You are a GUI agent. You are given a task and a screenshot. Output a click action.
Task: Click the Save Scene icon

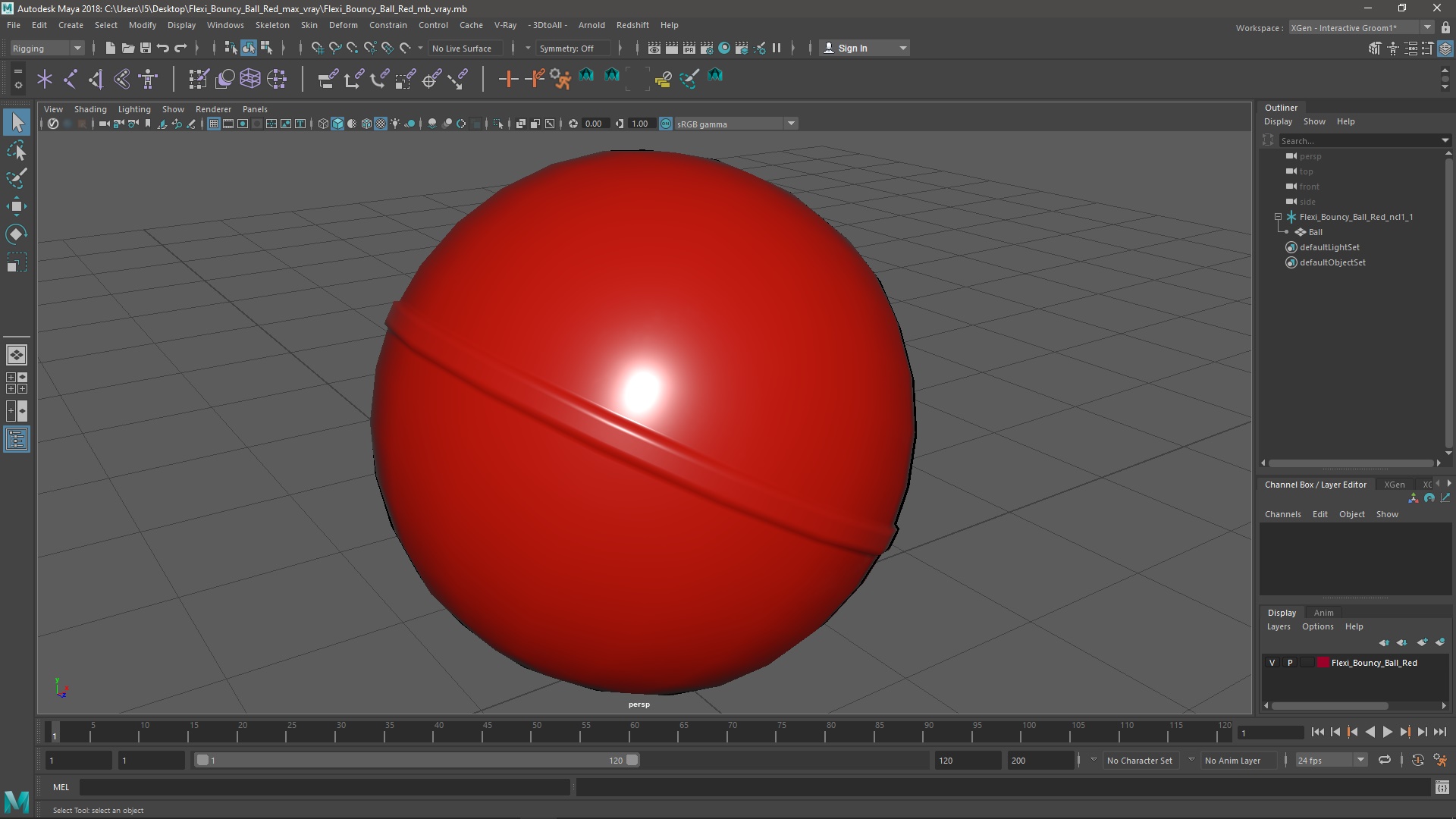[145, 48]
